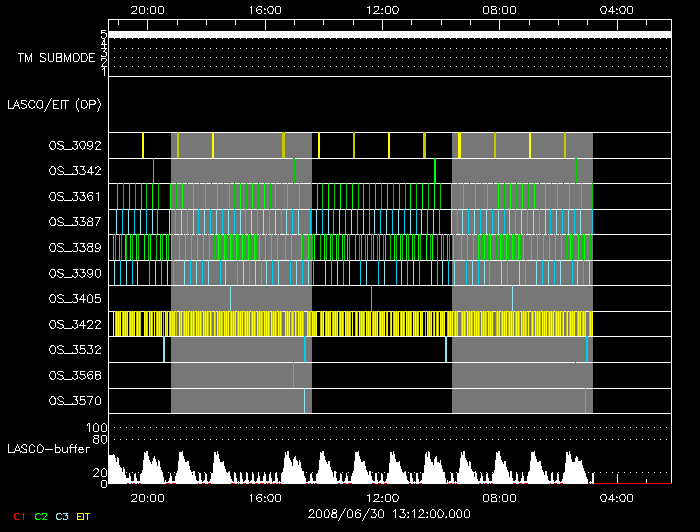The image size is (700, 532).
Task: Click the red C1 legend entry
Action: (x=14, y=516)
